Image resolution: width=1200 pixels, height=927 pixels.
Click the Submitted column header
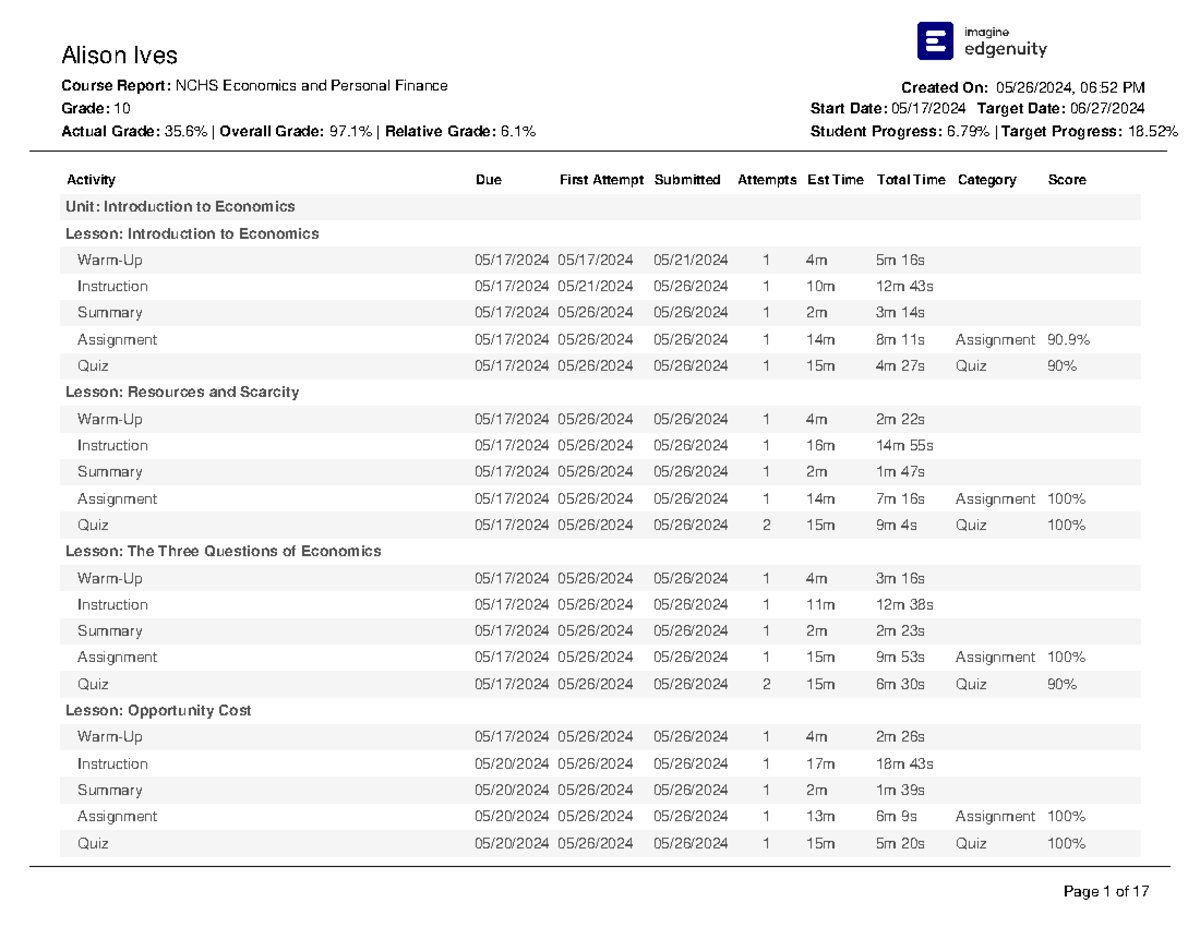(687, 180)
